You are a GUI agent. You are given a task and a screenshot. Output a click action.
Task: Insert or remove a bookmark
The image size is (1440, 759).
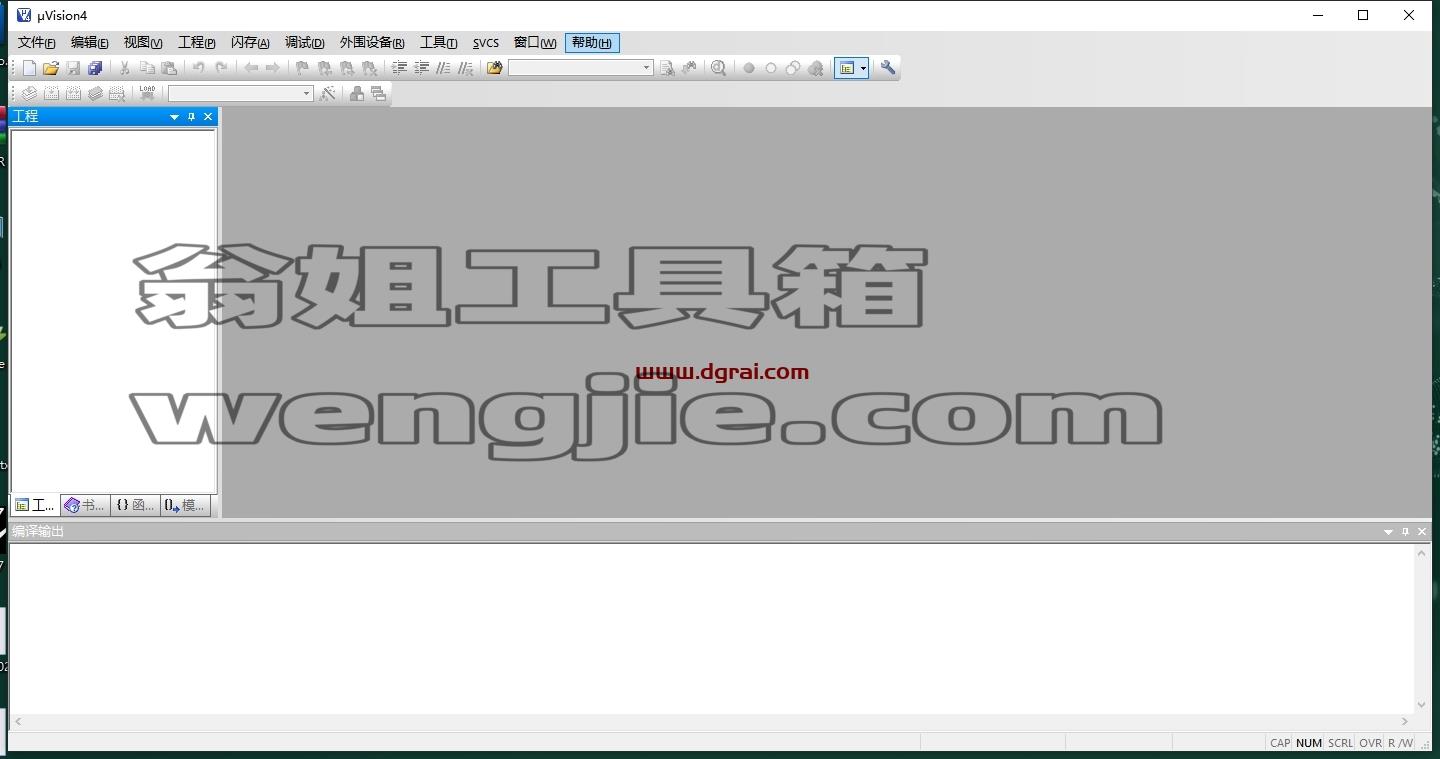pyautogui.click(x=301, y=68)
